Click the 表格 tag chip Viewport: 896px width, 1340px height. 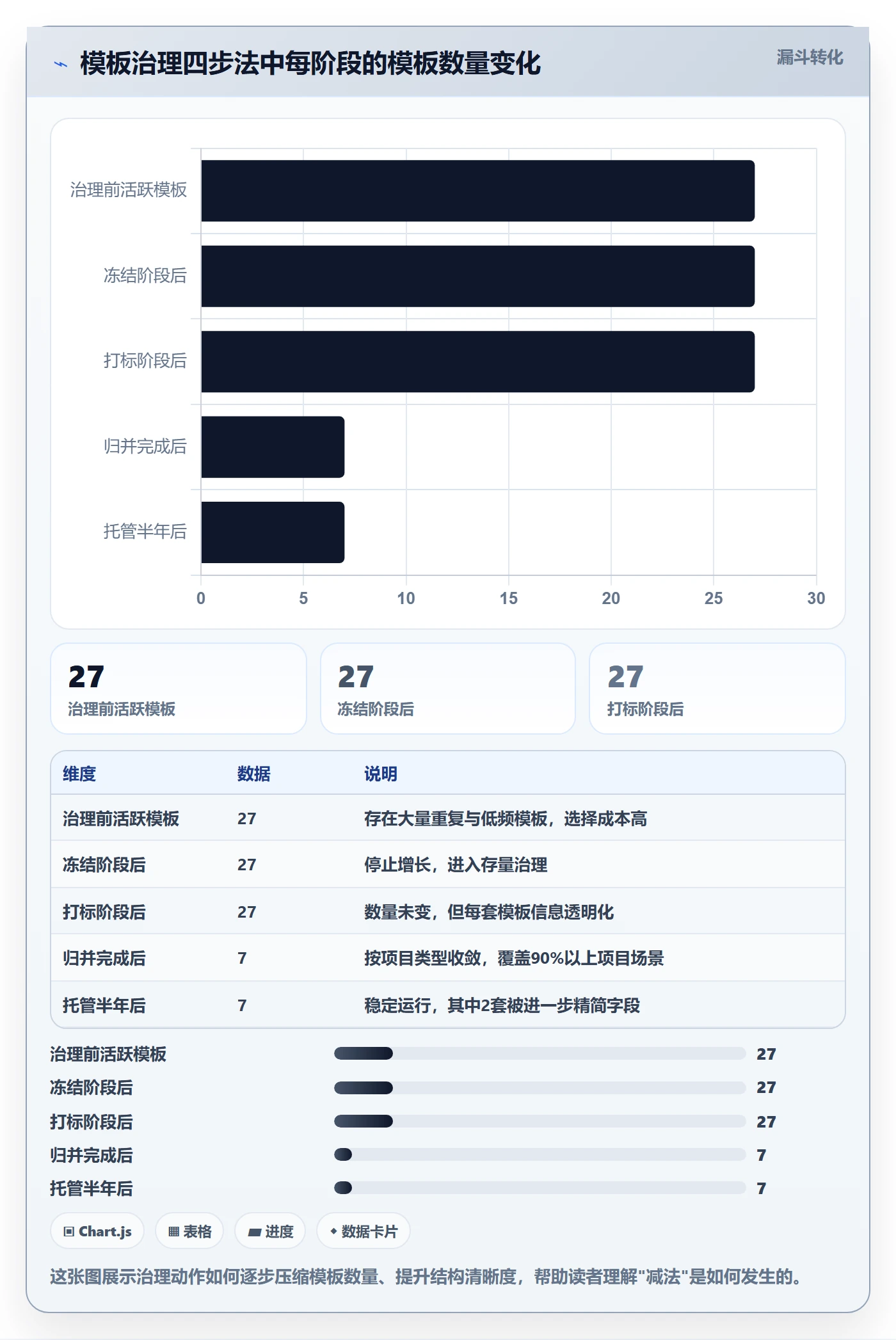189,1231
